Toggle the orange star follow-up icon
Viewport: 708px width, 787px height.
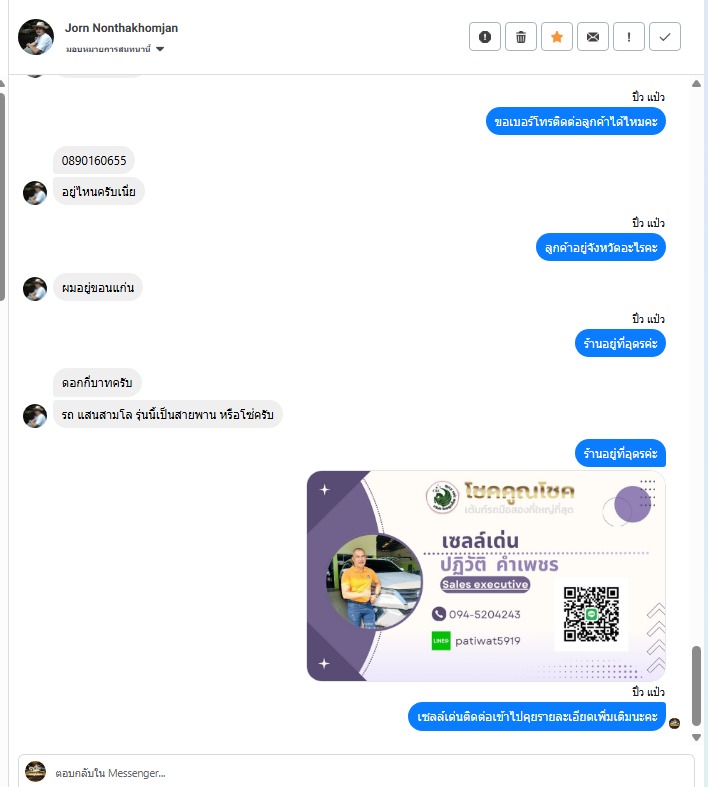coord(557,37)
